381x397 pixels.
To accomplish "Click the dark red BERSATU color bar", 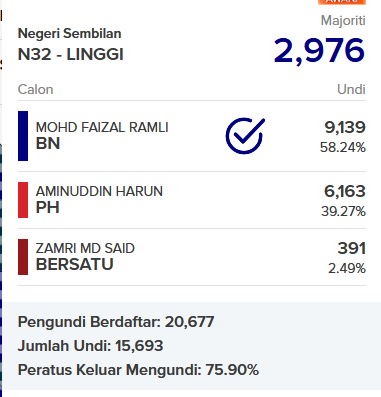I will (23, 257).
